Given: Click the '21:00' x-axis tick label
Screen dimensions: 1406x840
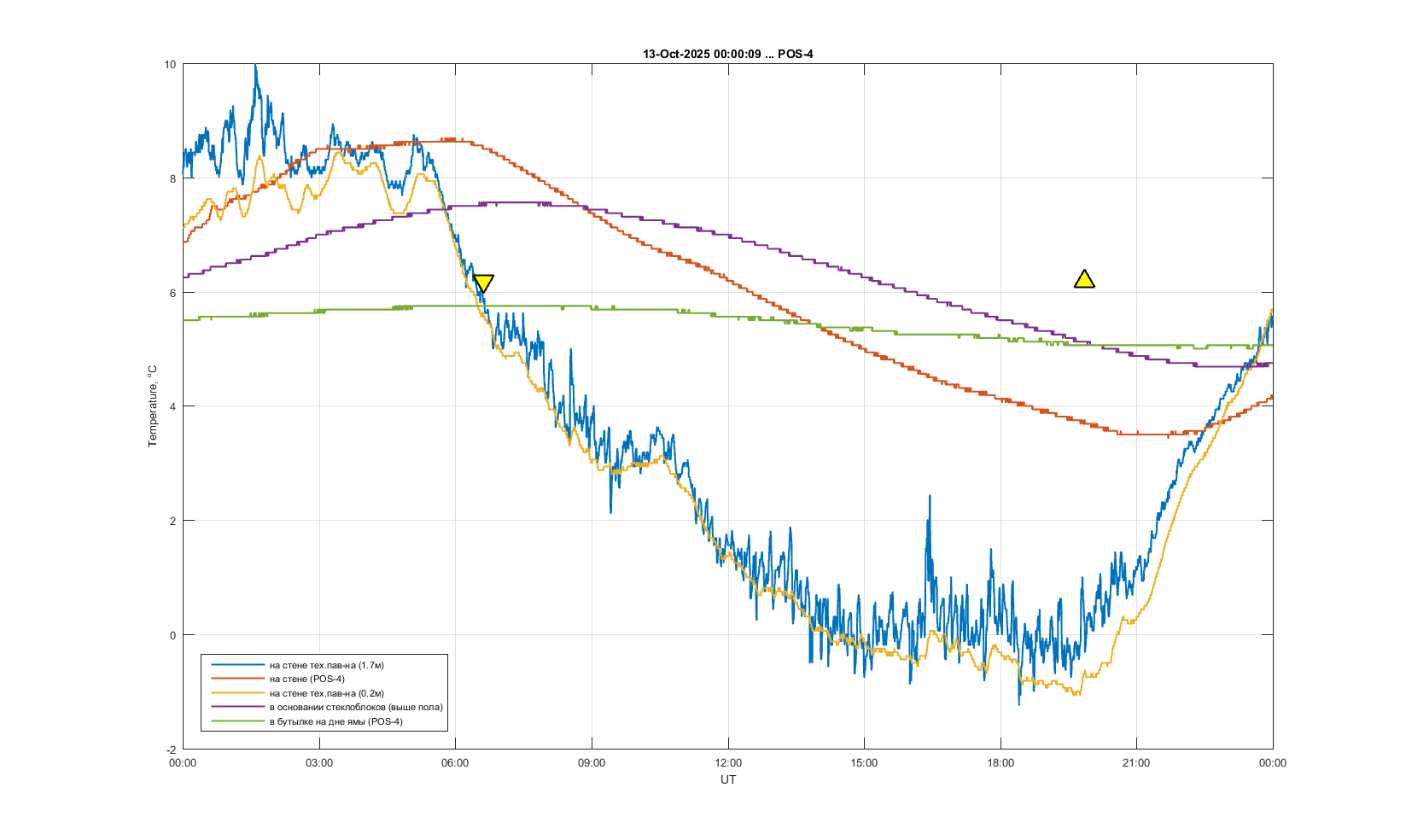Looking at the screenshot, I should click(x=1136, y=763).
